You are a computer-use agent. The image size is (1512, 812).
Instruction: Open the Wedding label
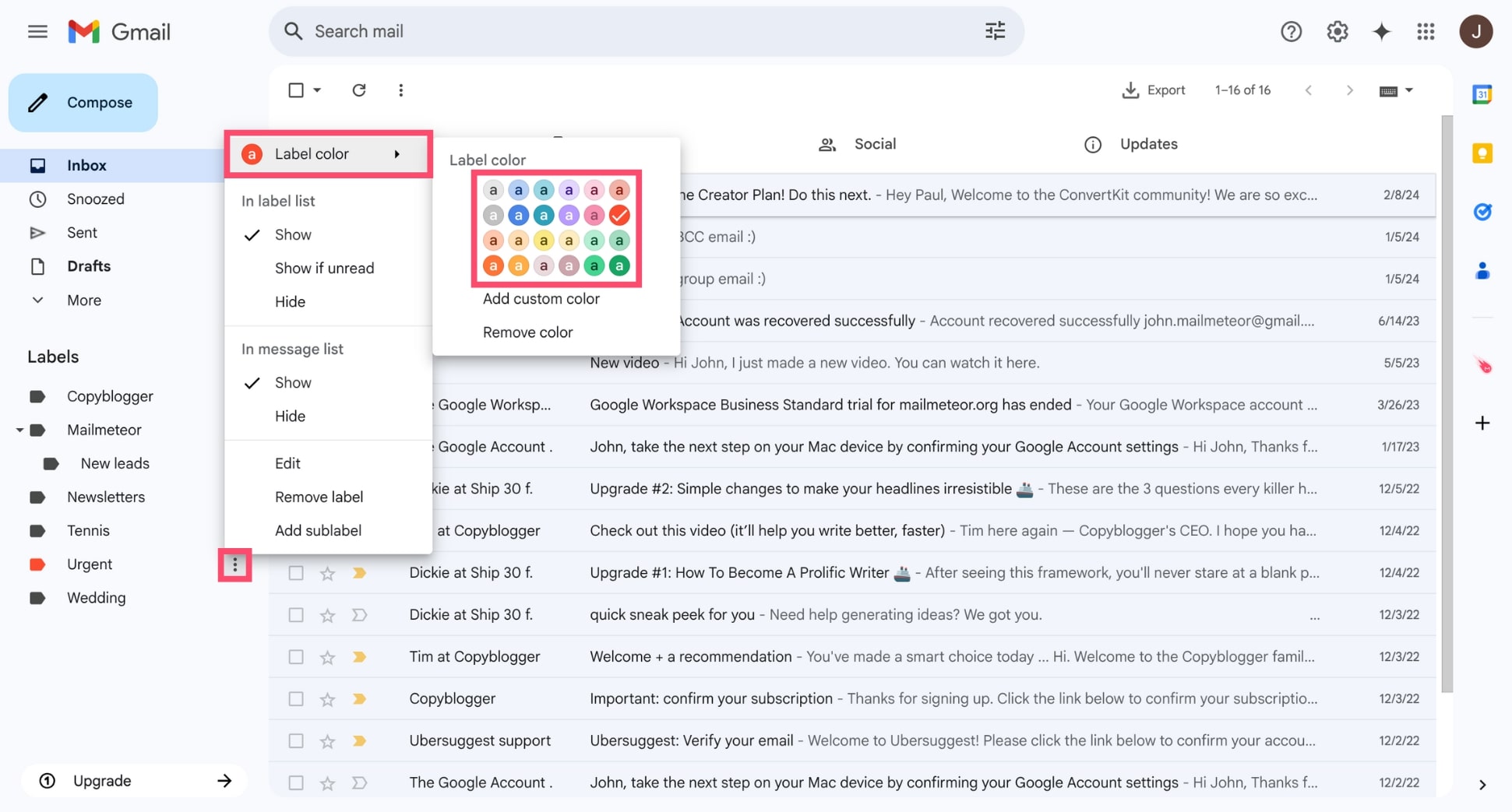coord(96,599)
